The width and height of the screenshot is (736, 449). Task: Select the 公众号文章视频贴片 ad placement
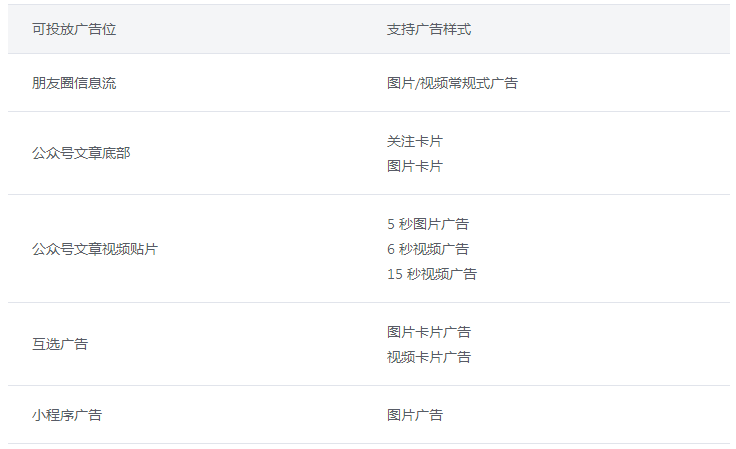95,249
